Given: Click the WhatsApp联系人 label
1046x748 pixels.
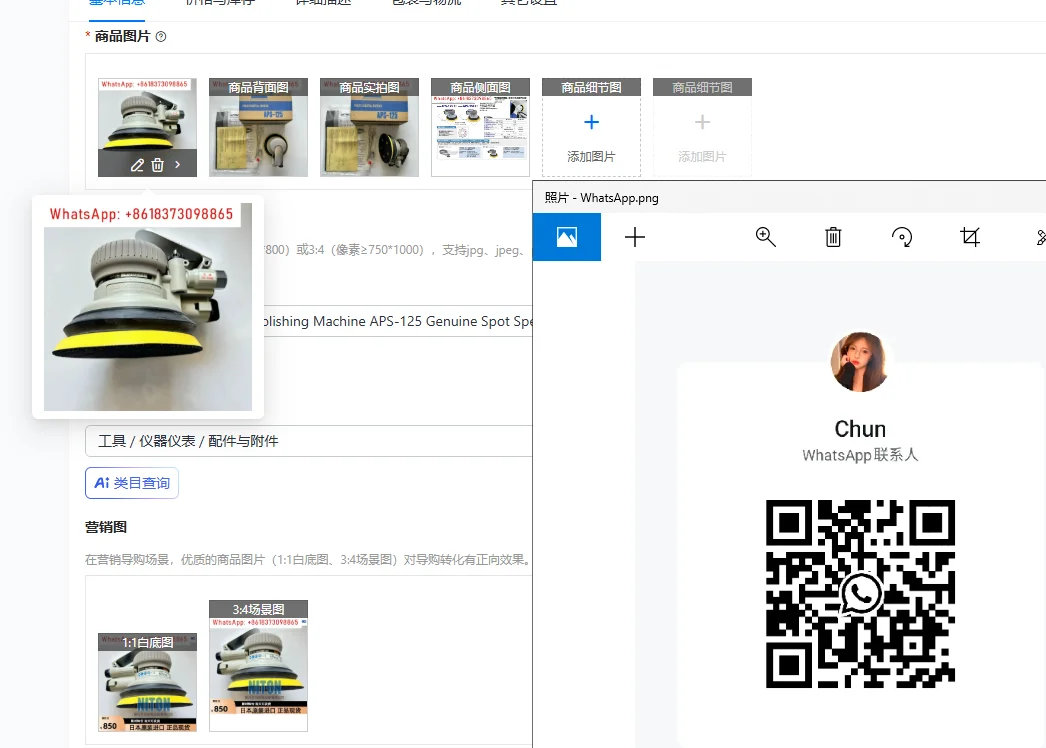Looking at the screenshot, I should pyautogui.click(x=860, y=455).
